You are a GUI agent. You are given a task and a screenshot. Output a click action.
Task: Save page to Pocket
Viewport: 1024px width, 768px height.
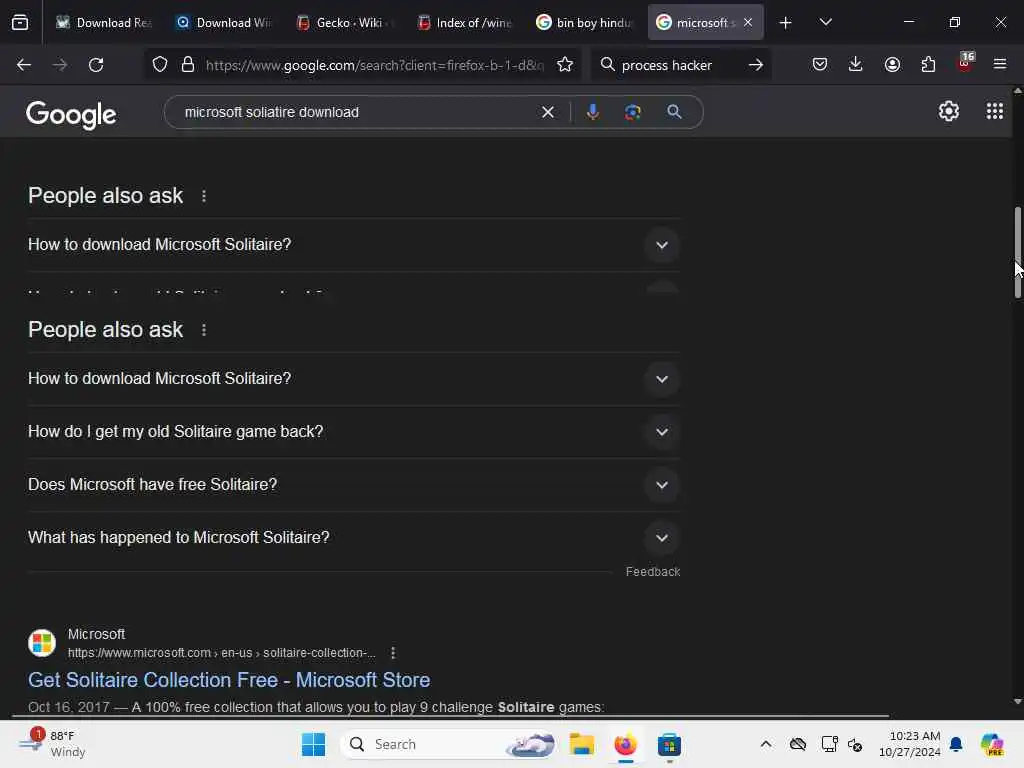click(820, 64)
